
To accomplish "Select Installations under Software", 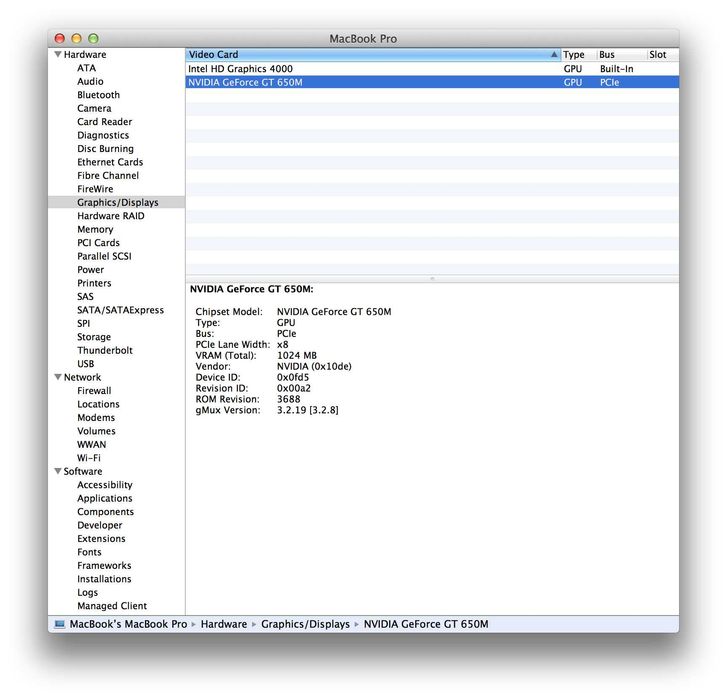I will [x=104, y=578].
